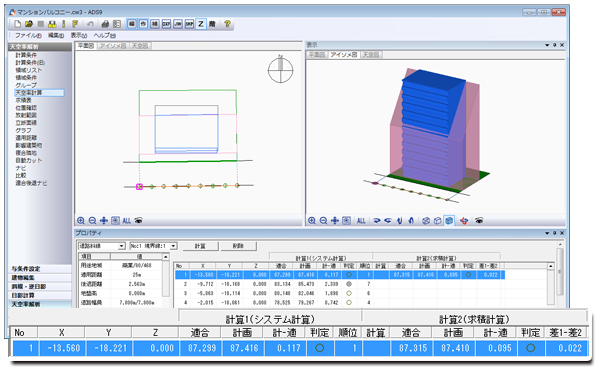Toggle the Z mode toolbar button
The image size is (600, 380).
pos(201,24)
